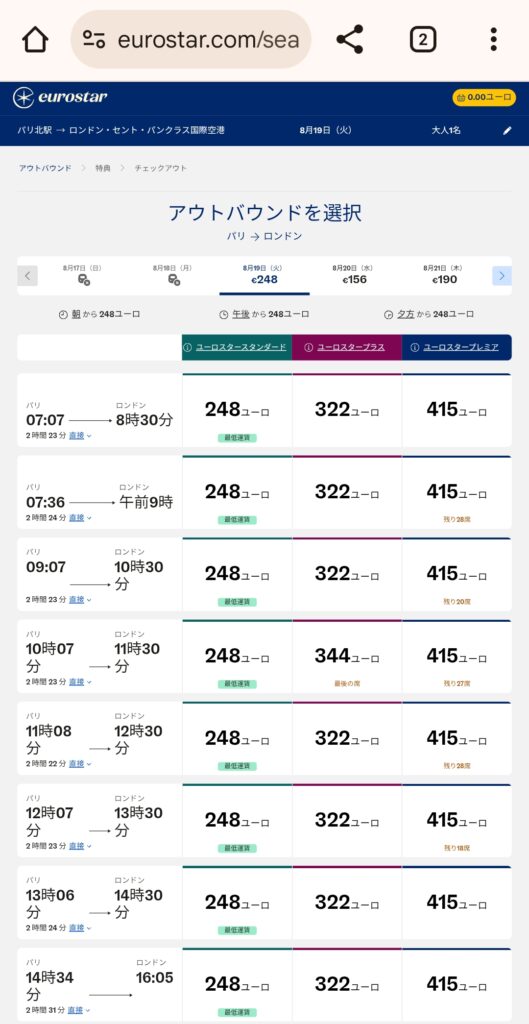Click the pencil icon to edit search
Screen dimensions: 529x1024
tap(507, 131)
